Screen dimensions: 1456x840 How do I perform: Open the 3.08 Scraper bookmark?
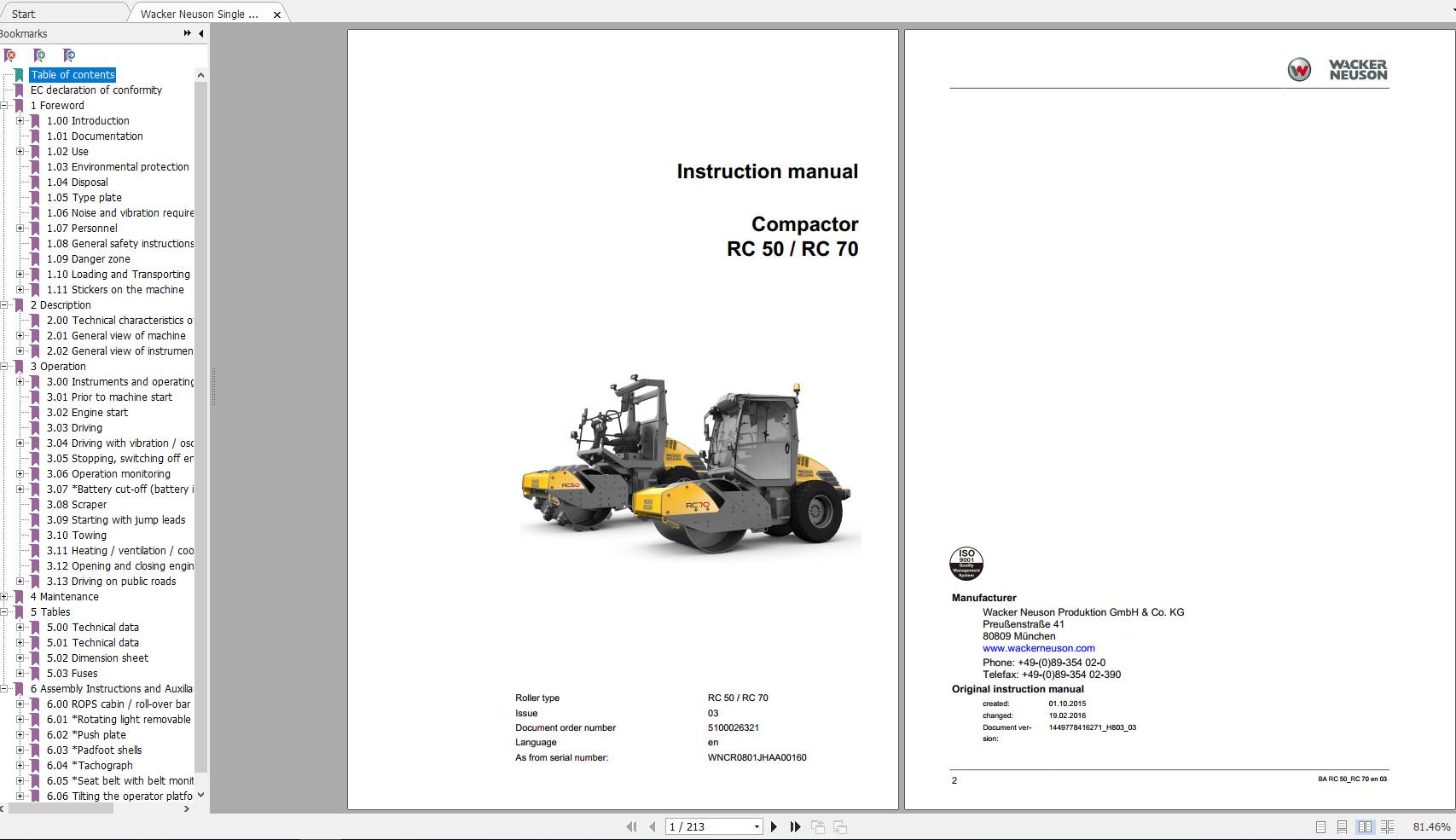(77, 505)
